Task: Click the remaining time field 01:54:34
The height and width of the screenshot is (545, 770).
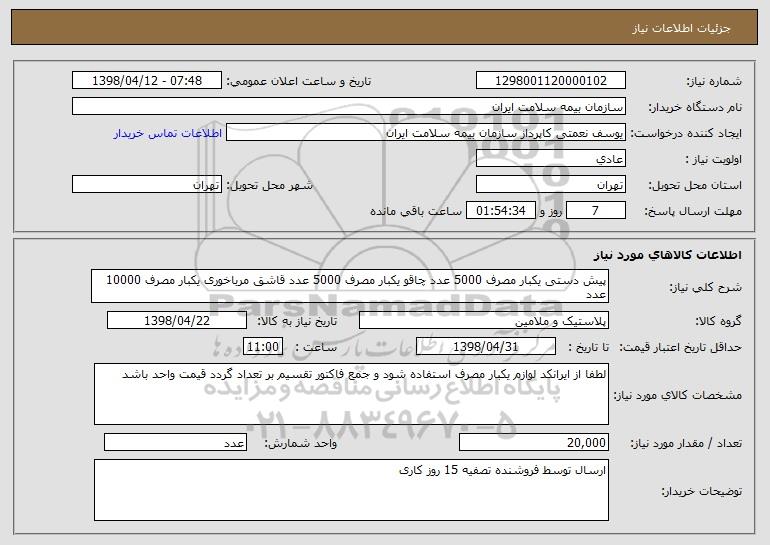Action: pos(500,211)
